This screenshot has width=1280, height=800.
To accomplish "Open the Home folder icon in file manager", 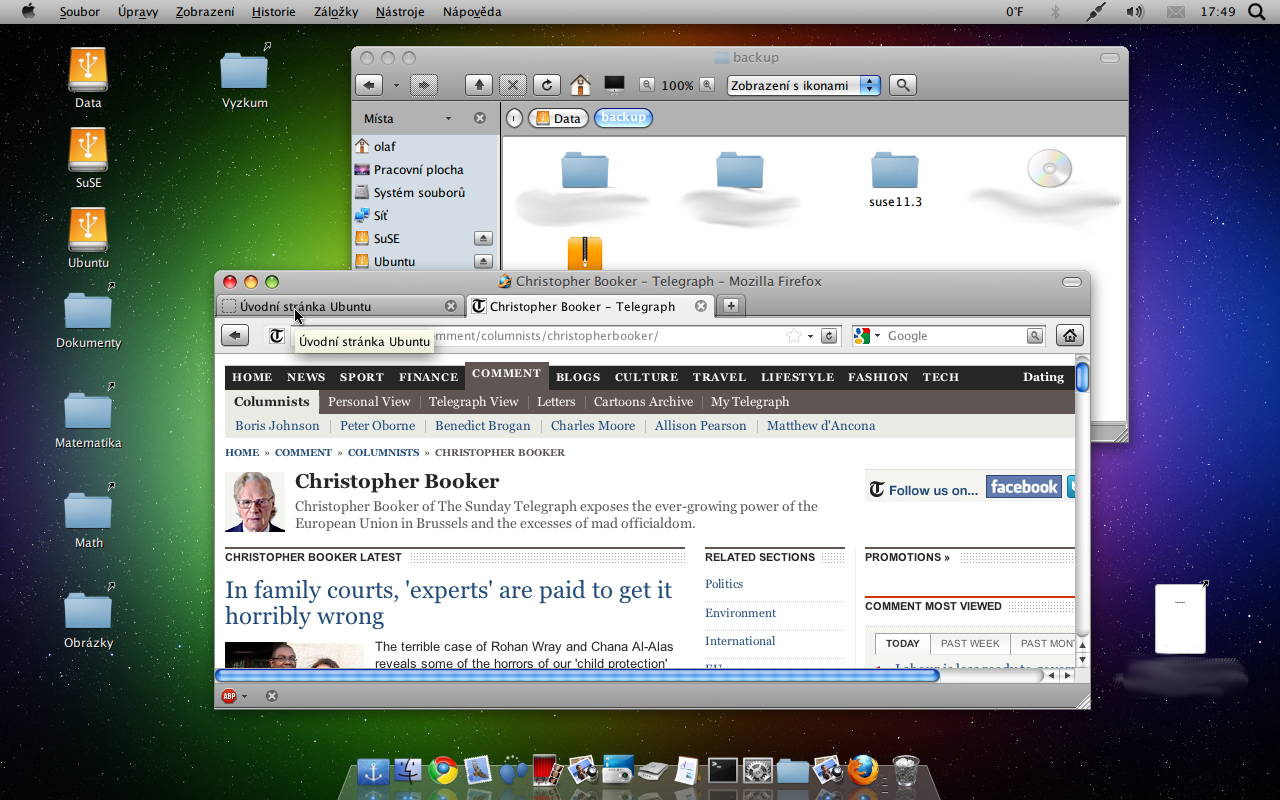I will pyautogui.click(x=580, y=85).
